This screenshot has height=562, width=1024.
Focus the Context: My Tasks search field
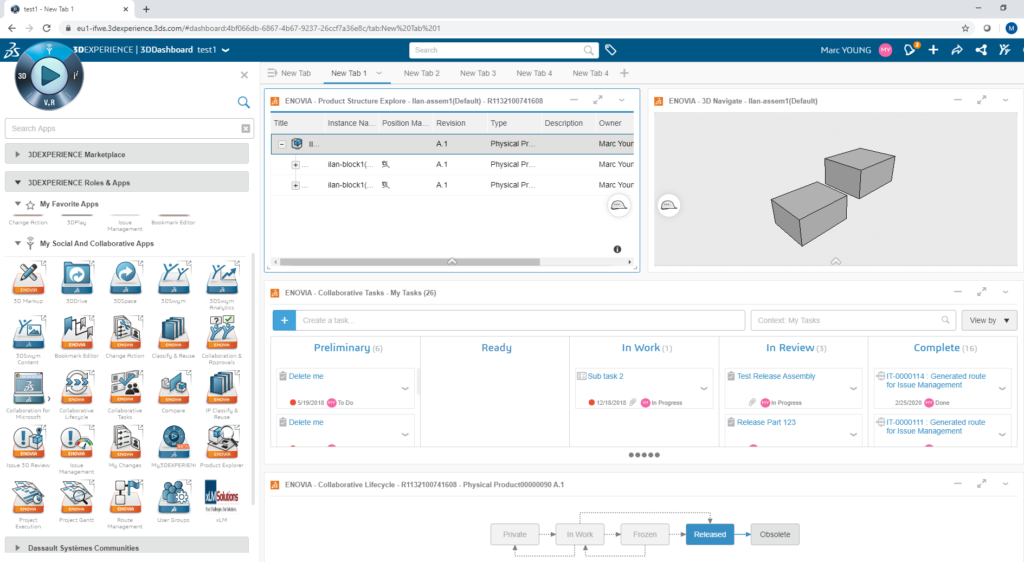[853, 320]
